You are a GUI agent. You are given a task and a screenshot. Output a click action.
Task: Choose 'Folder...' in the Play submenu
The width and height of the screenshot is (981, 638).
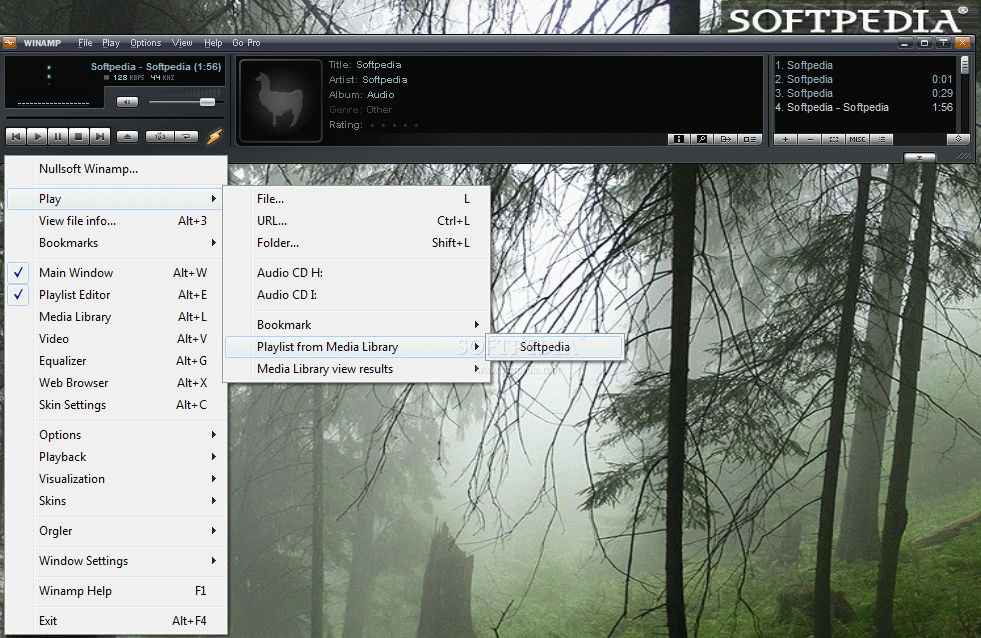[357, 243]
